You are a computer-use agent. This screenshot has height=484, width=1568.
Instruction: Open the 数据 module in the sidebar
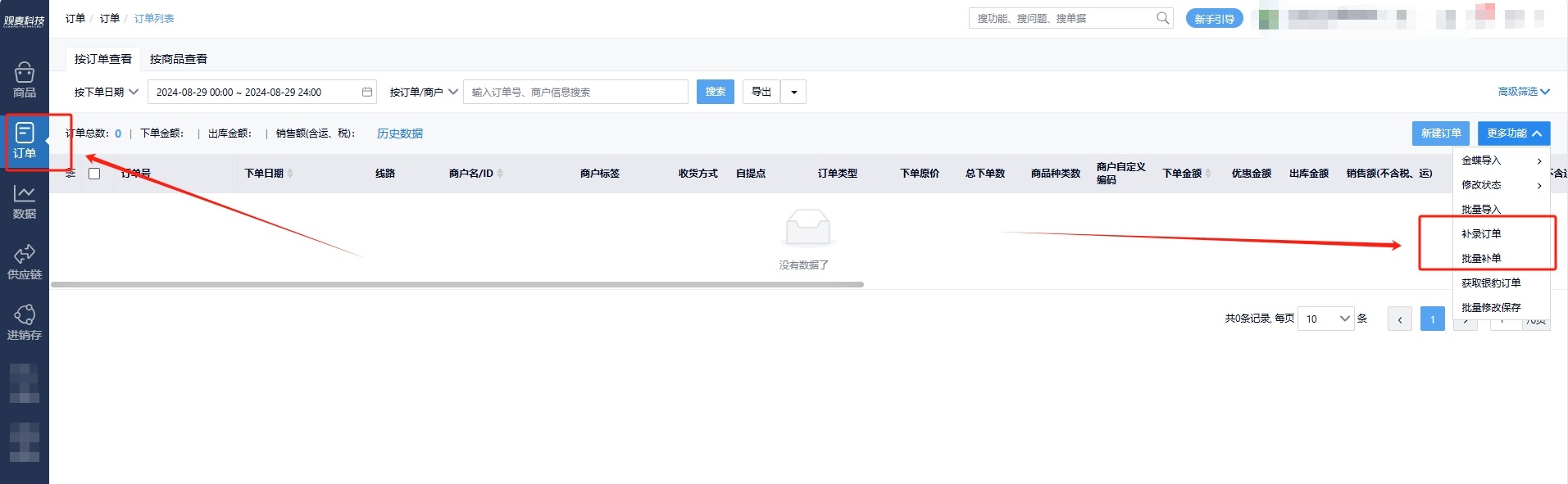25,201
